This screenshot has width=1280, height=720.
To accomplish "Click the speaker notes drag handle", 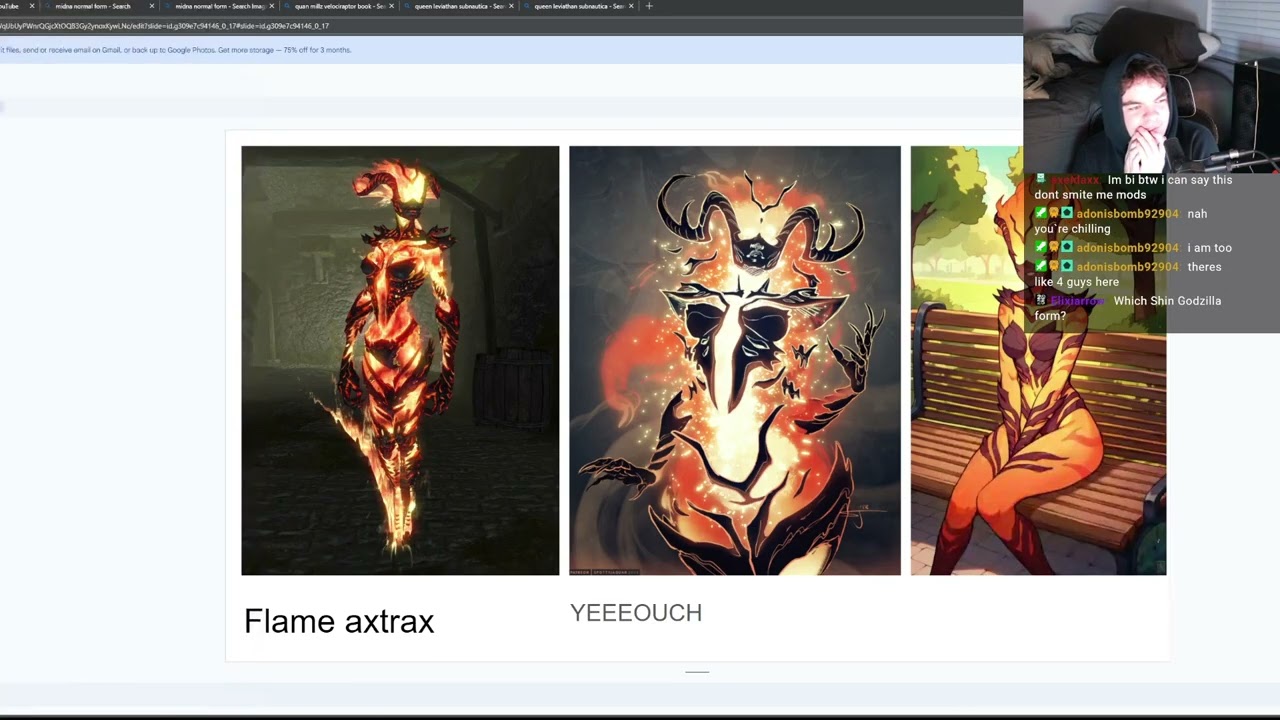I will [x=697, y=672].
